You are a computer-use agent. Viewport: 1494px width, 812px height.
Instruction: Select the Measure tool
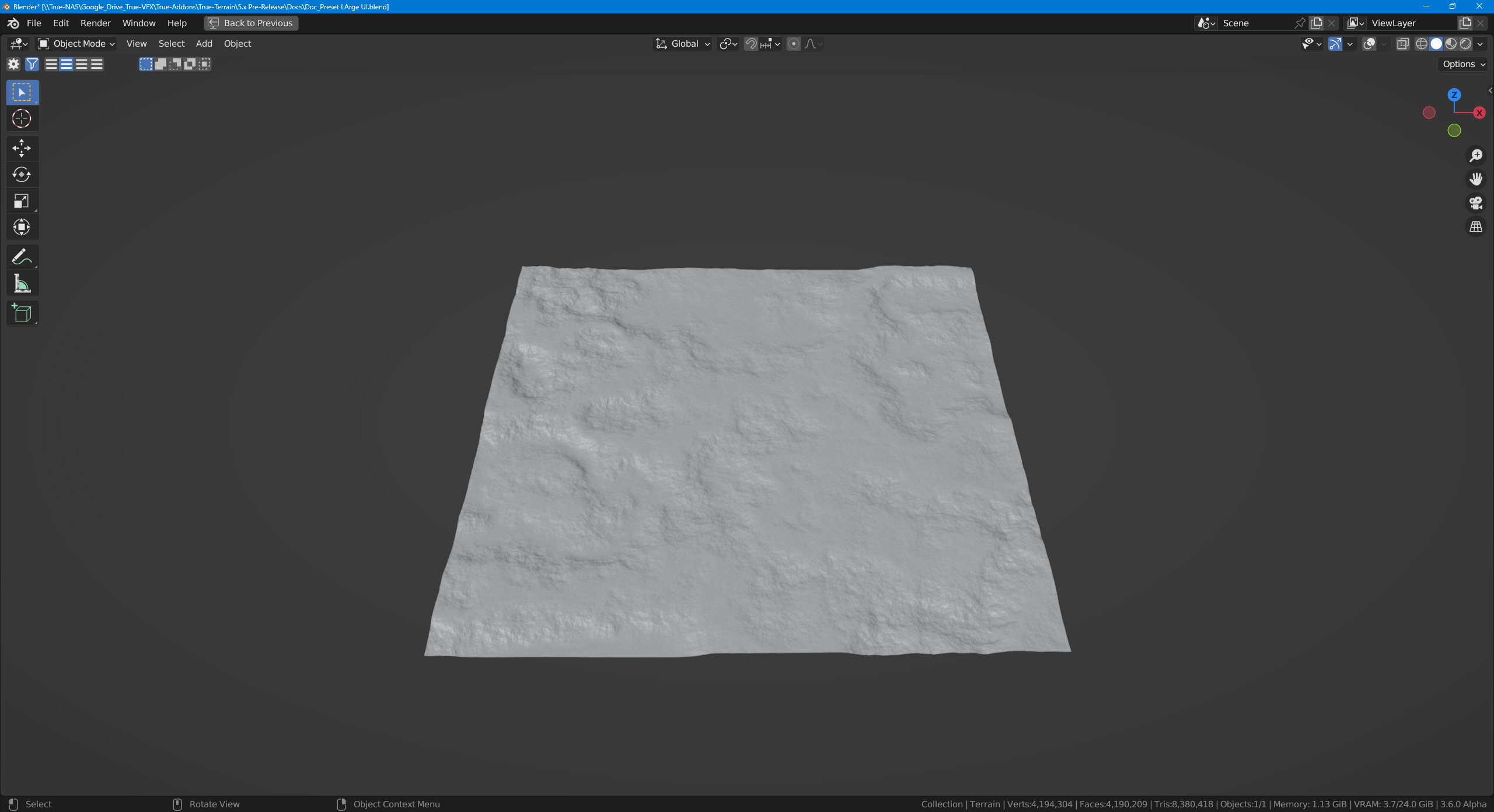(22, 283)
